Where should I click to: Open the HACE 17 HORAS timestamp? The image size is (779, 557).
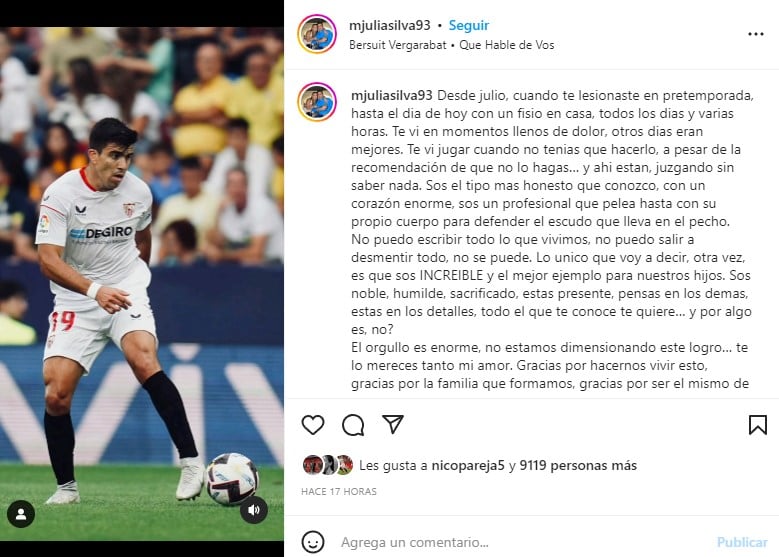339,491
